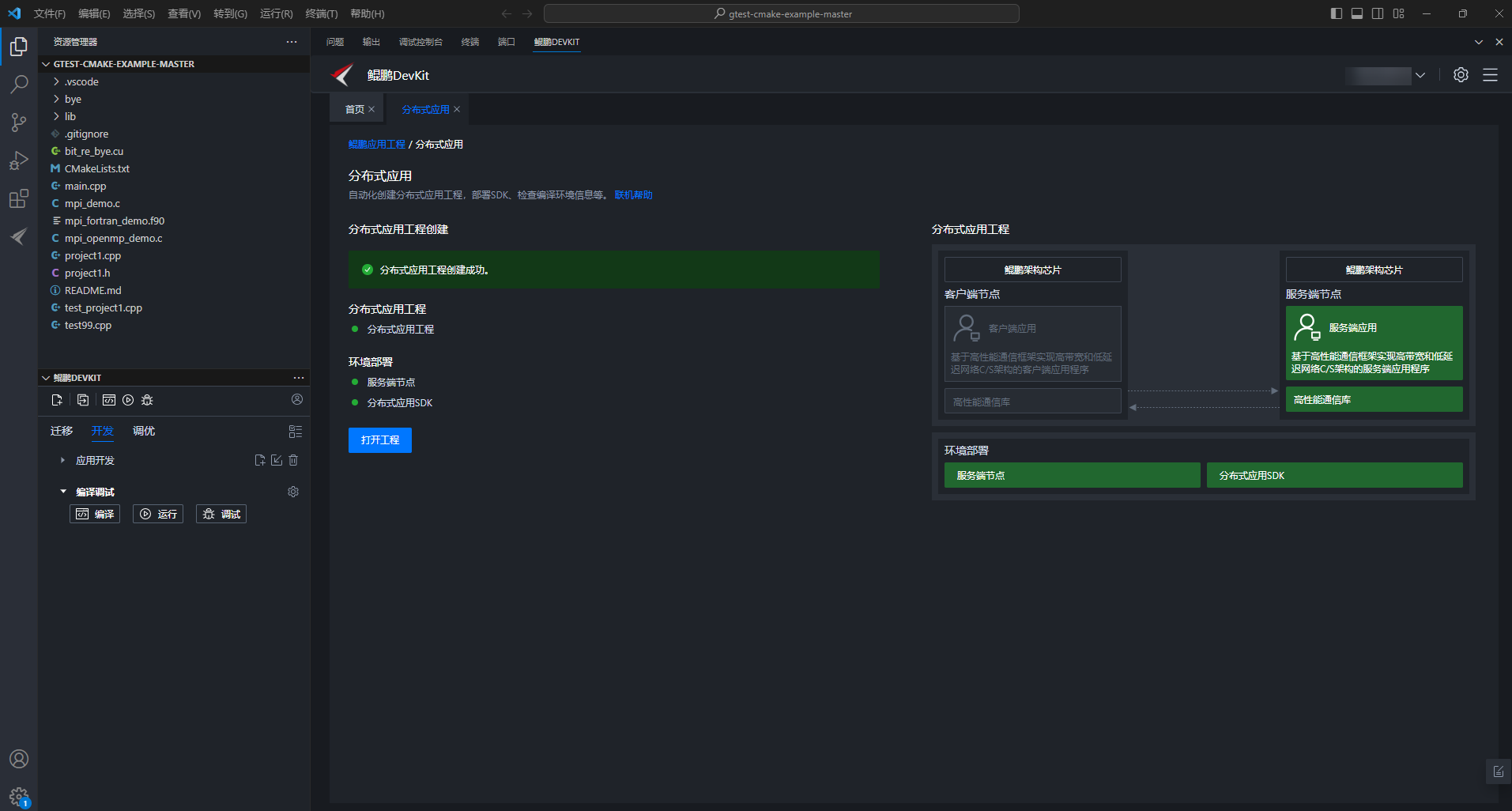Collapse the 编译调试 tree node
Viewport: 1512px width, 811px height.
coord(63,492)
